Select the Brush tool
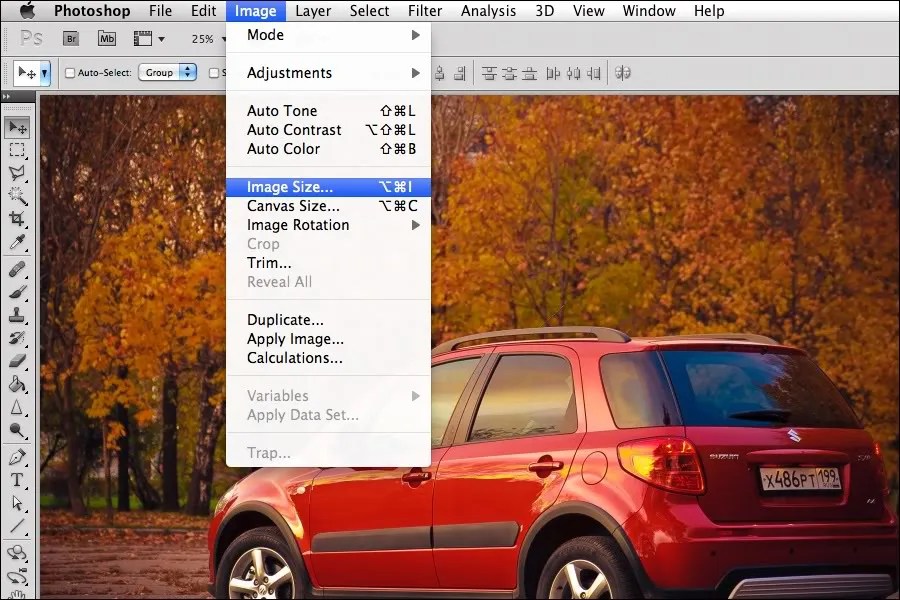The image size is (900, 600). click(17, 292)
